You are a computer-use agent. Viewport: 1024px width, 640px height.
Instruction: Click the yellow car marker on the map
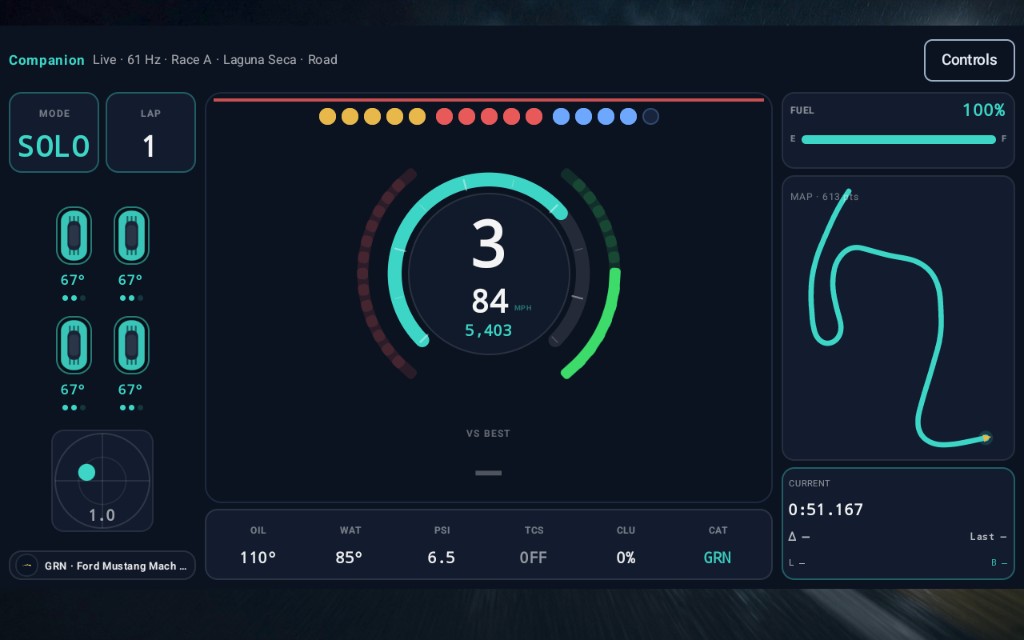pos(986,438)
